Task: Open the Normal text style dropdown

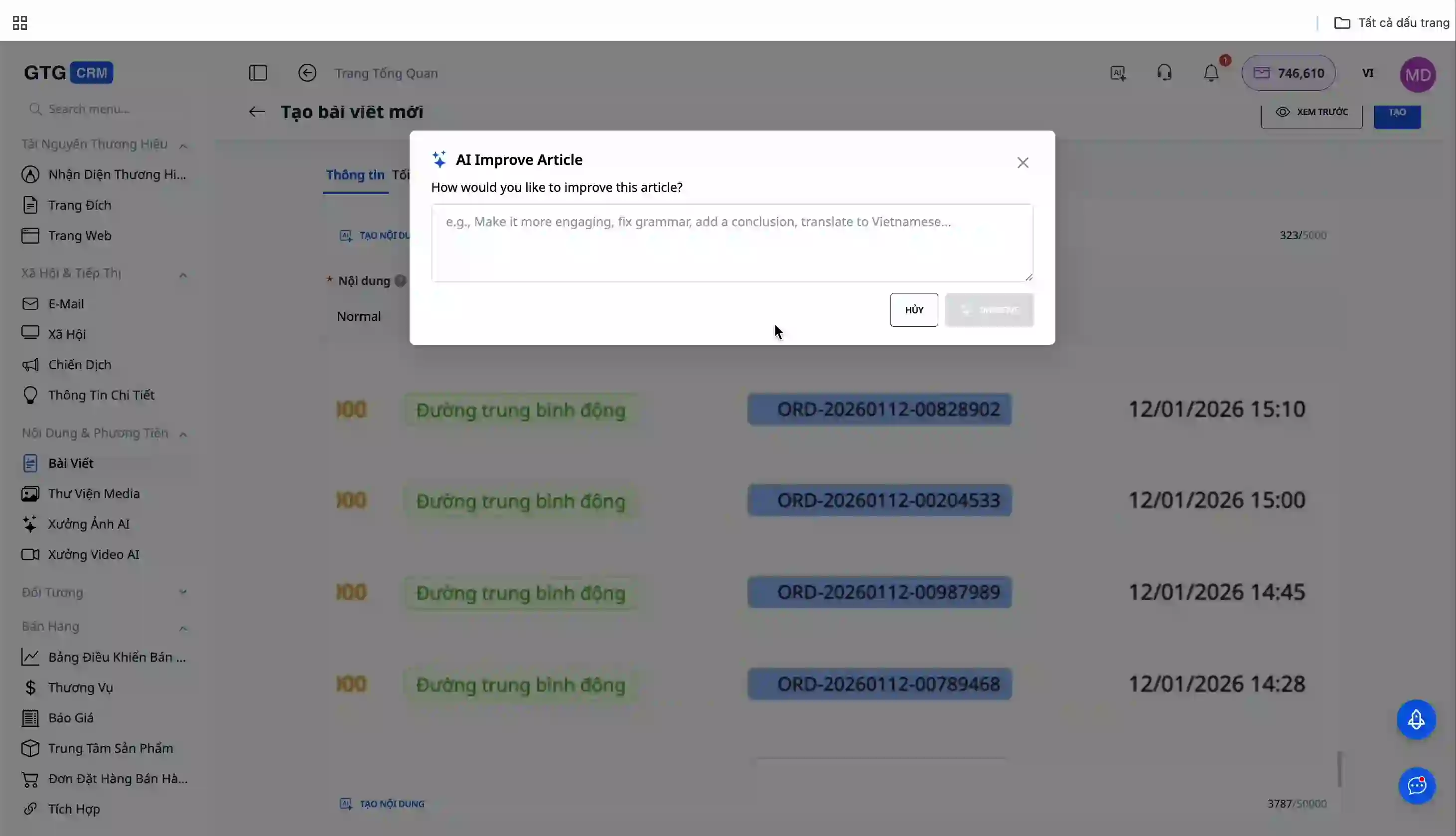Action: click(x=359, y=316)
